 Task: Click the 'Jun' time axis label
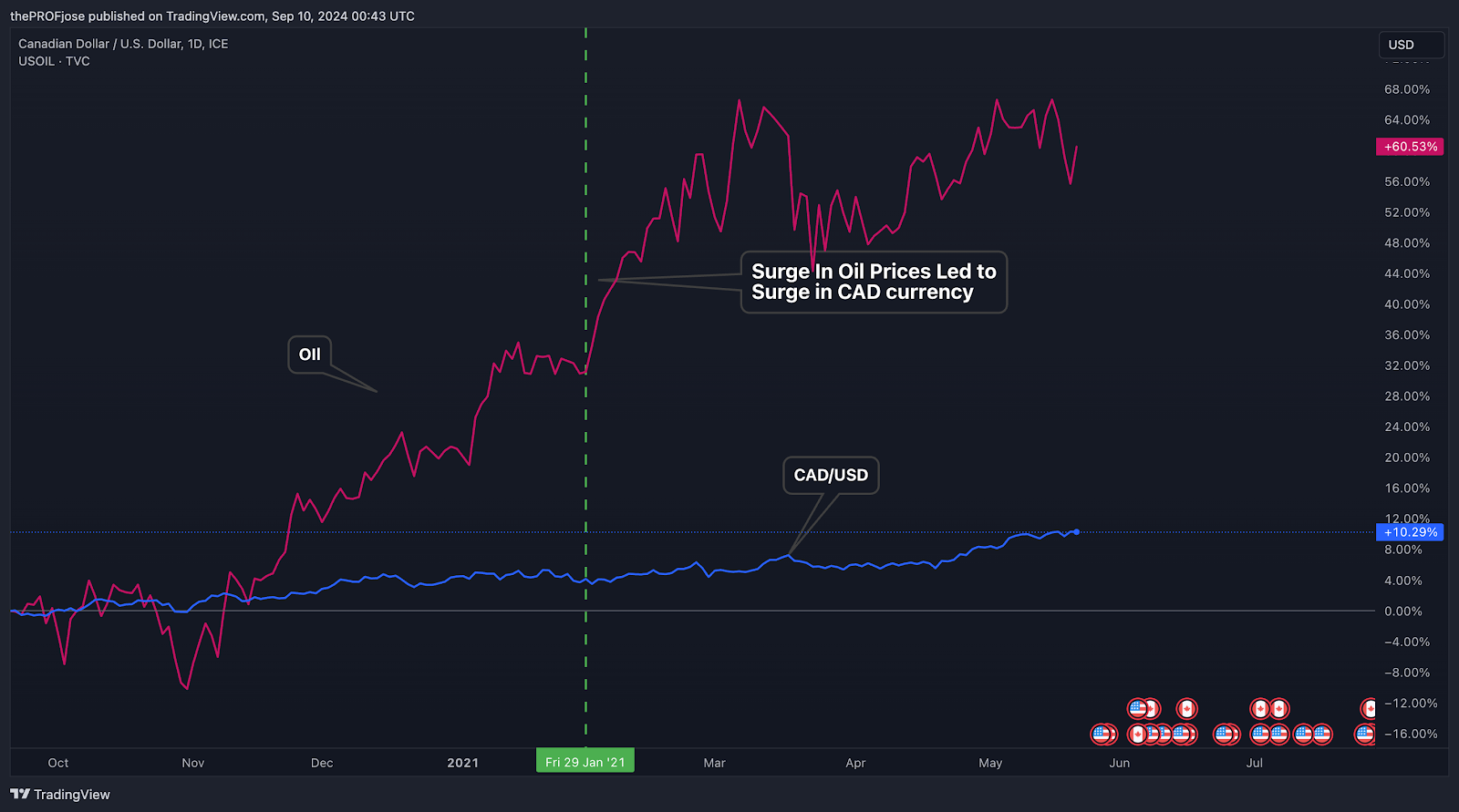coord(1120,763)
